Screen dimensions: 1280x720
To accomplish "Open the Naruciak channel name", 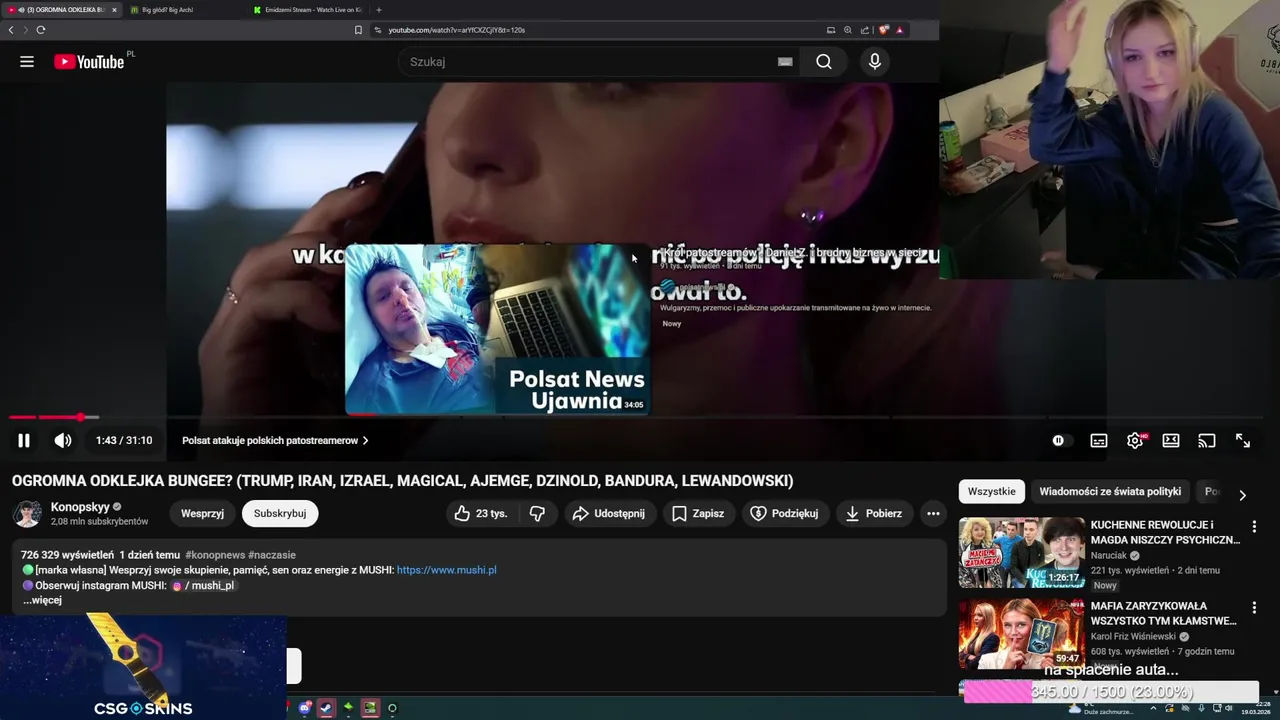I will (x=1108, y=555).
